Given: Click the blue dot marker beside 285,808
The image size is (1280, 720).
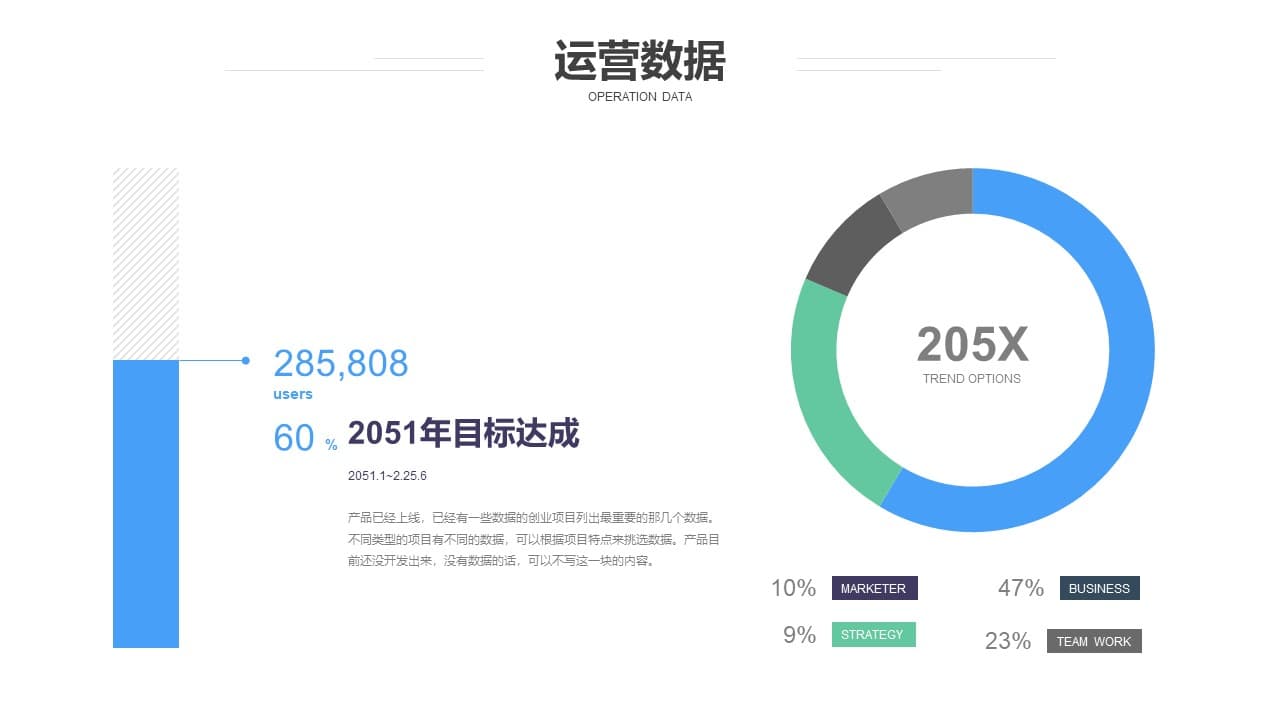Looking at the screenshot, I should coord(245,360).
